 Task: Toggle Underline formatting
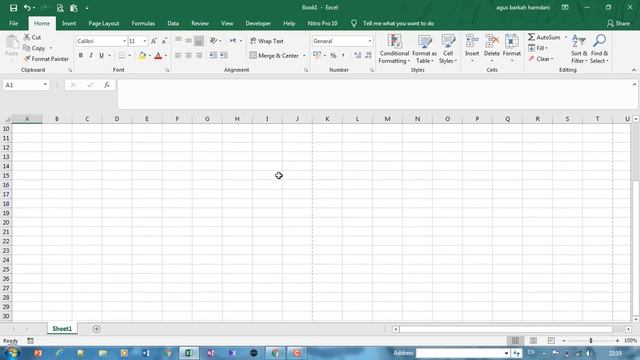point(101,56)
